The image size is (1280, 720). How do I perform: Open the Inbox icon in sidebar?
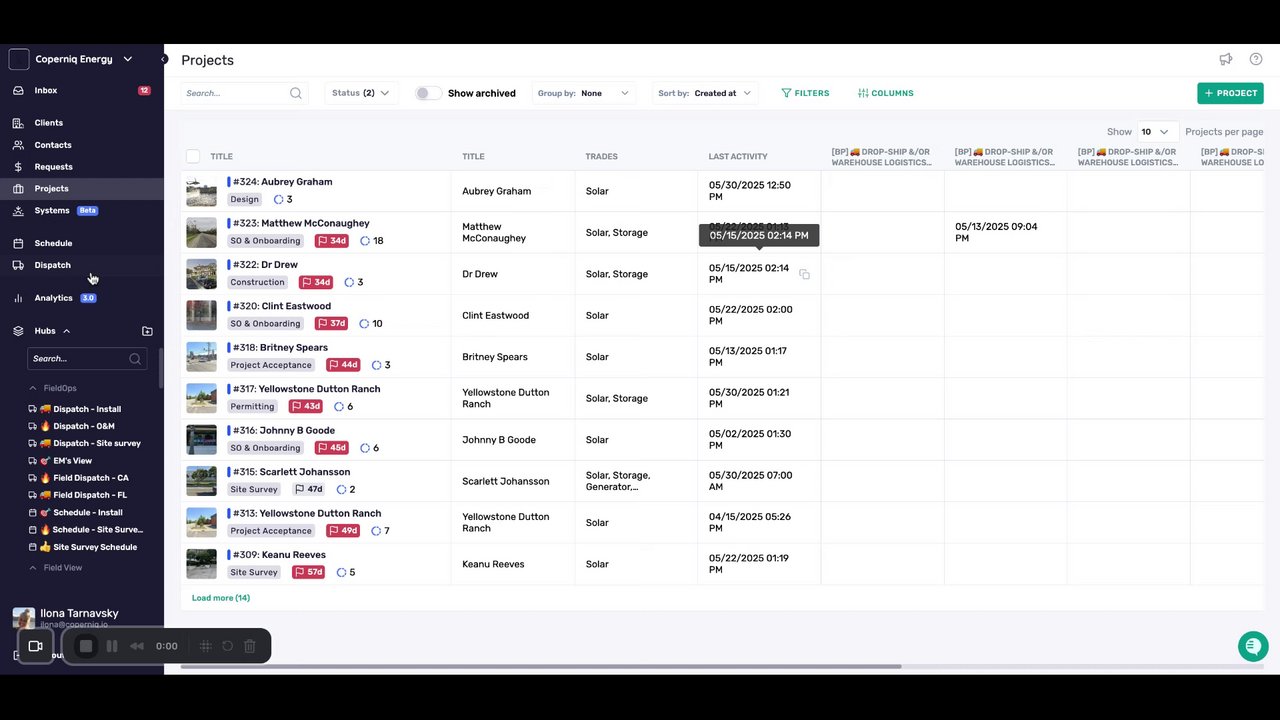(18, 90)
